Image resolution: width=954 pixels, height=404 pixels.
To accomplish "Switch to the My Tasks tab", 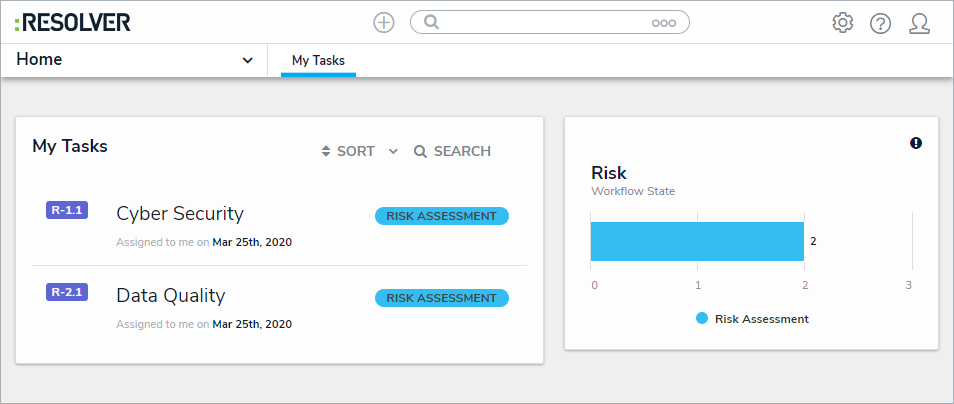I will point(318,61).
